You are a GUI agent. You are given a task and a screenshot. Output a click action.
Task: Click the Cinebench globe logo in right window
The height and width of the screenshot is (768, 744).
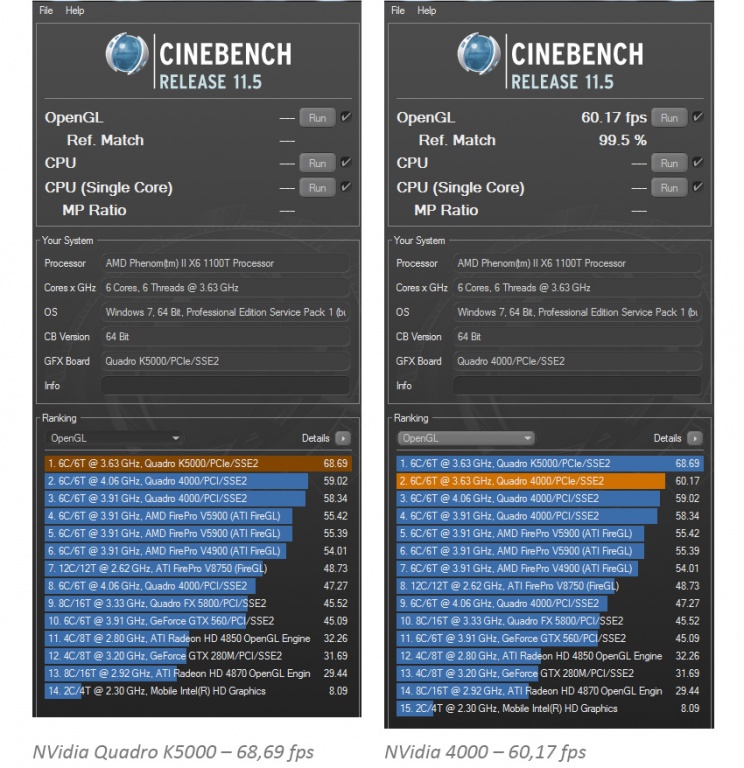tap(479, 54)
